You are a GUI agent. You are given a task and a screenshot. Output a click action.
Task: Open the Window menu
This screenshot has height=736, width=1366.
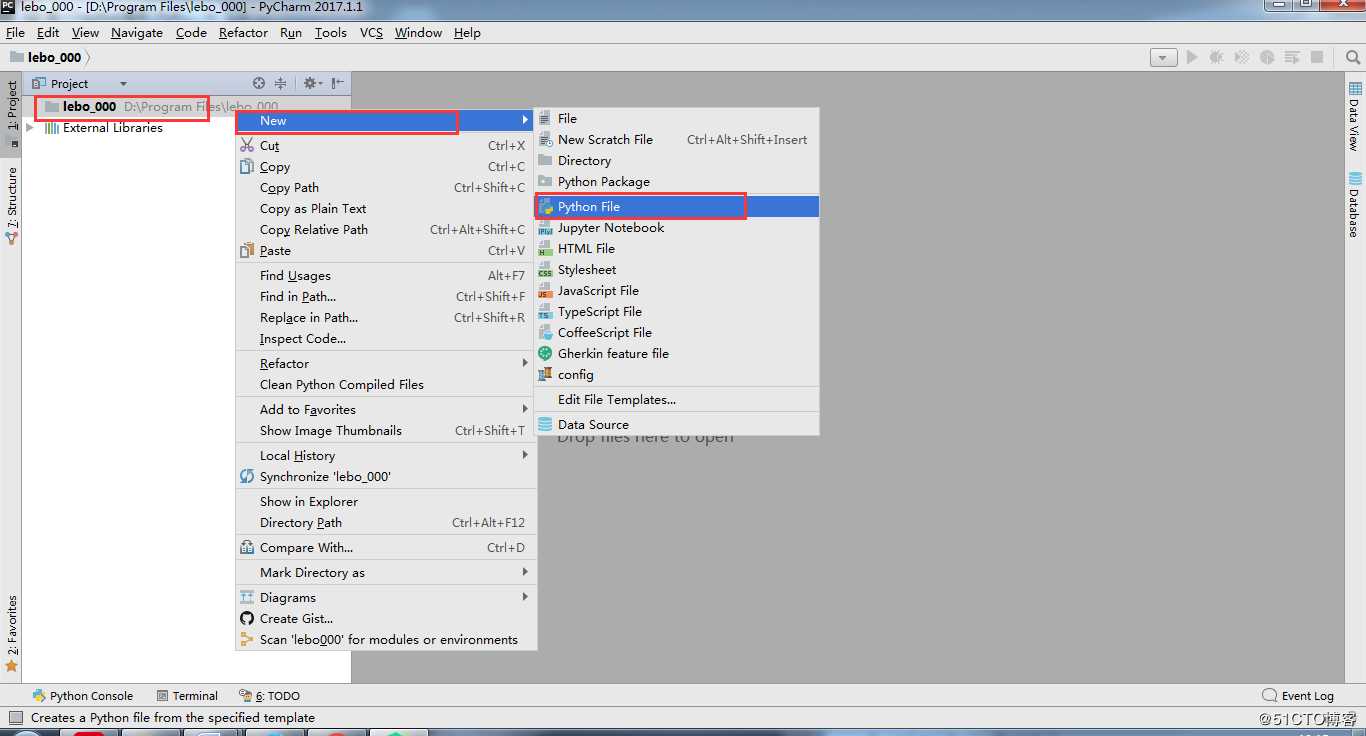click(418, 32)
